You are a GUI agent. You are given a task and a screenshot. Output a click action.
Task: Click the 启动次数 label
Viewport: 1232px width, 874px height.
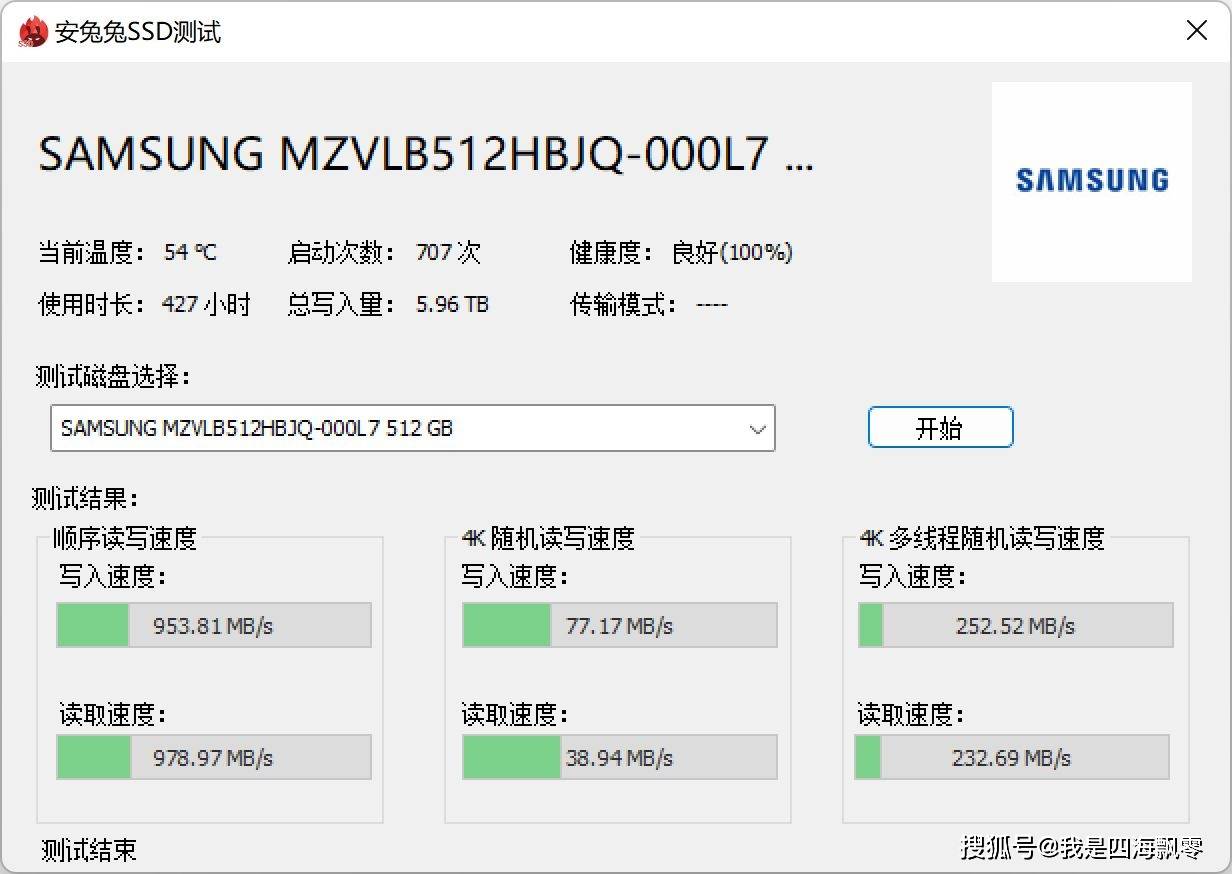[342, 252]
